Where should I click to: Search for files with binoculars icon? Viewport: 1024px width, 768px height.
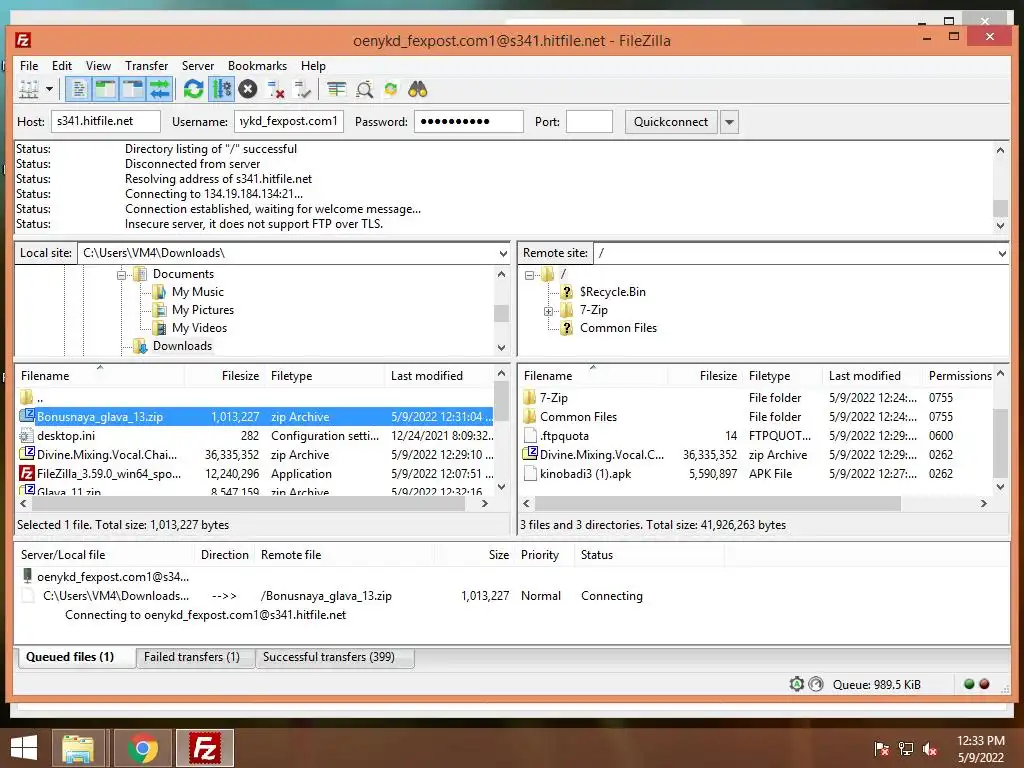[x=418, y=89]
